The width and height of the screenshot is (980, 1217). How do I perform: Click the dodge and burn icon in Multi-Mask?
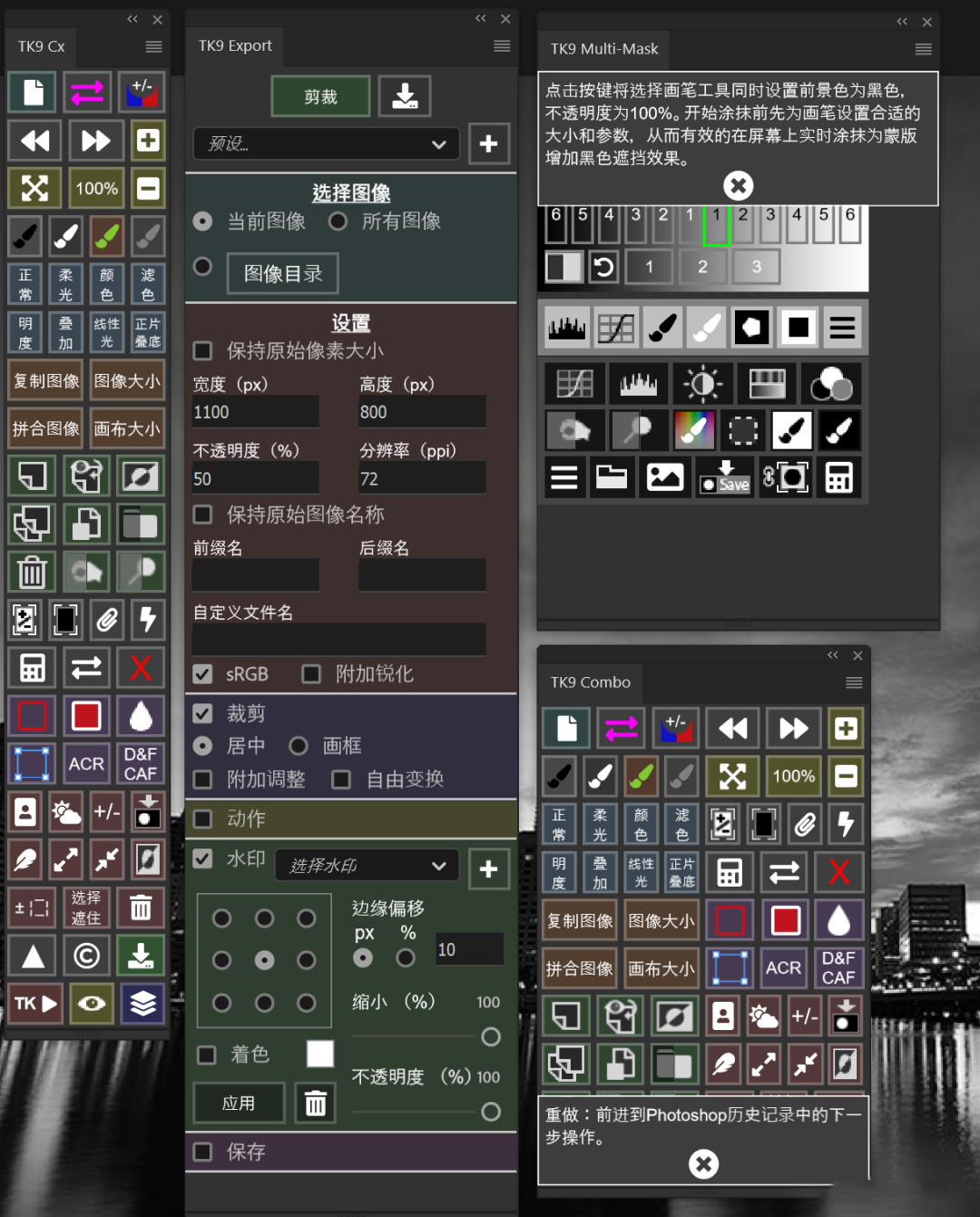573,430
